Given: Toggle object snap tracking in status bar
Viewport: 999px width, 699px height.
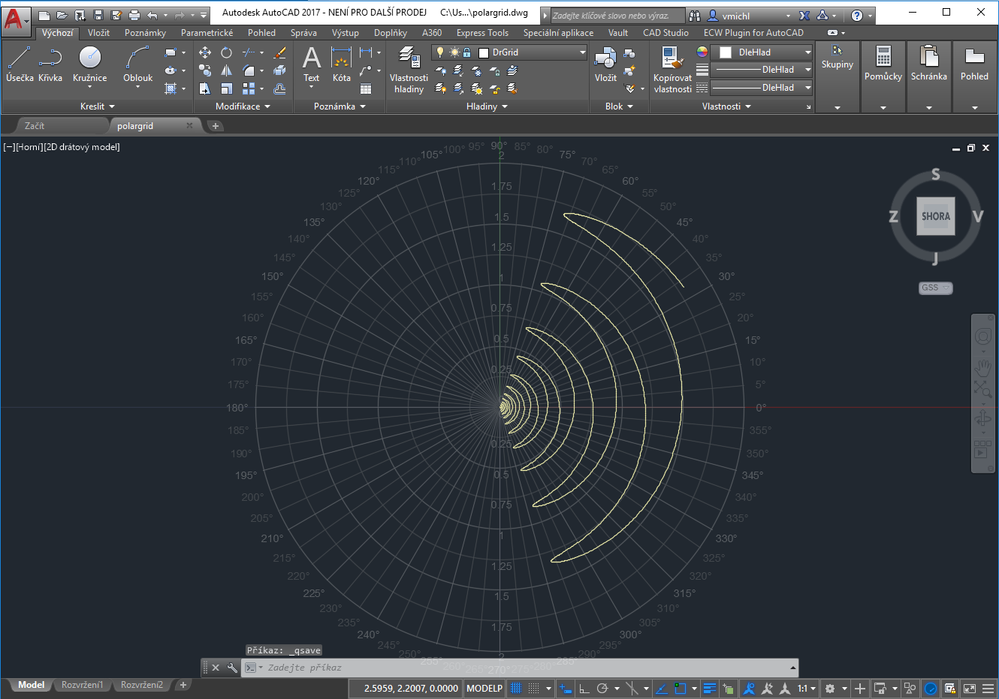Looking at the screenshot, I should click(661, 688).
